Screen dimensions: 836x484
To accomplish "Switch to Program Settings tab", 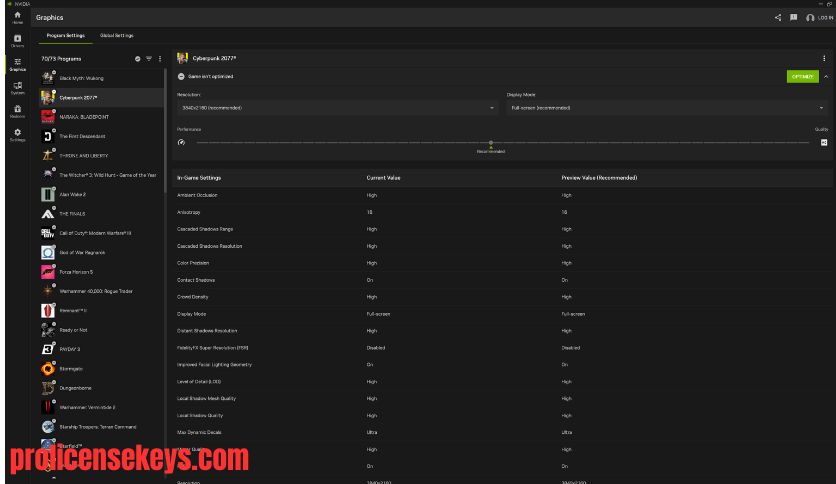I will (x=66, y=36).
